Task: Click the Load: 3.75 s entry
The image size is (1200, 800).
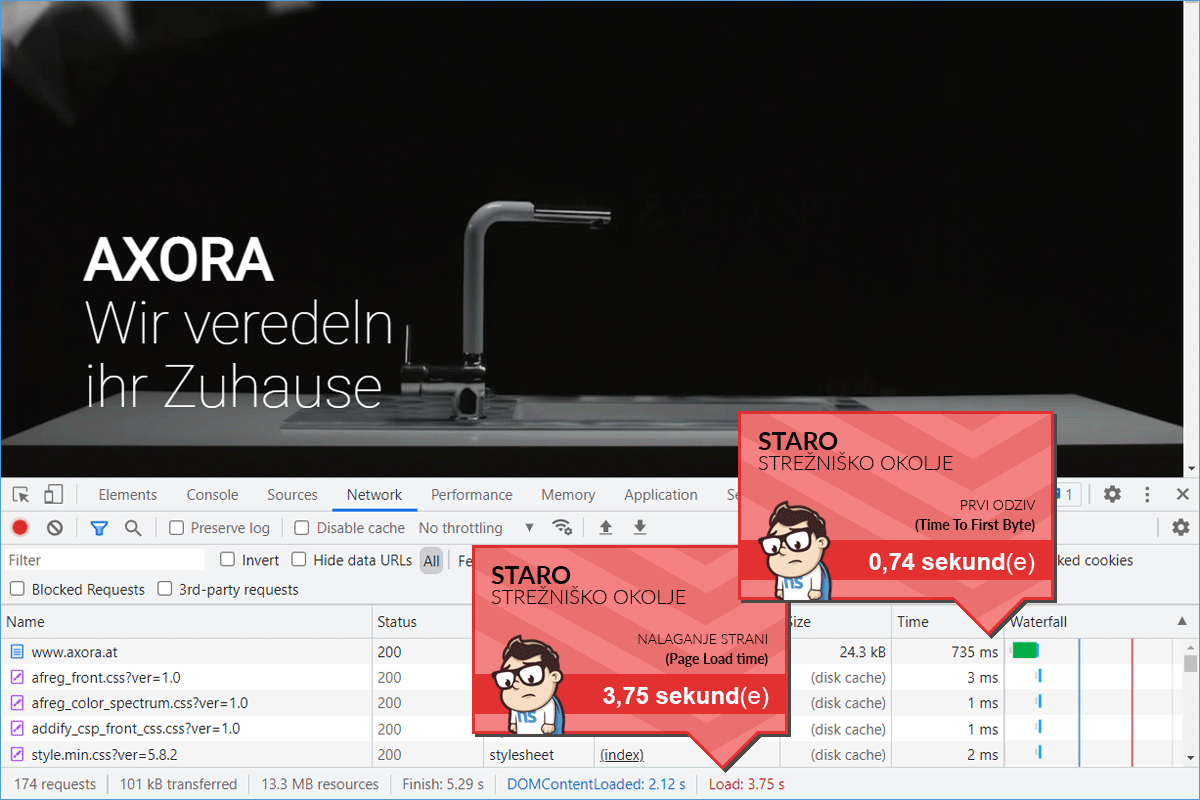Action: (747, 784)
